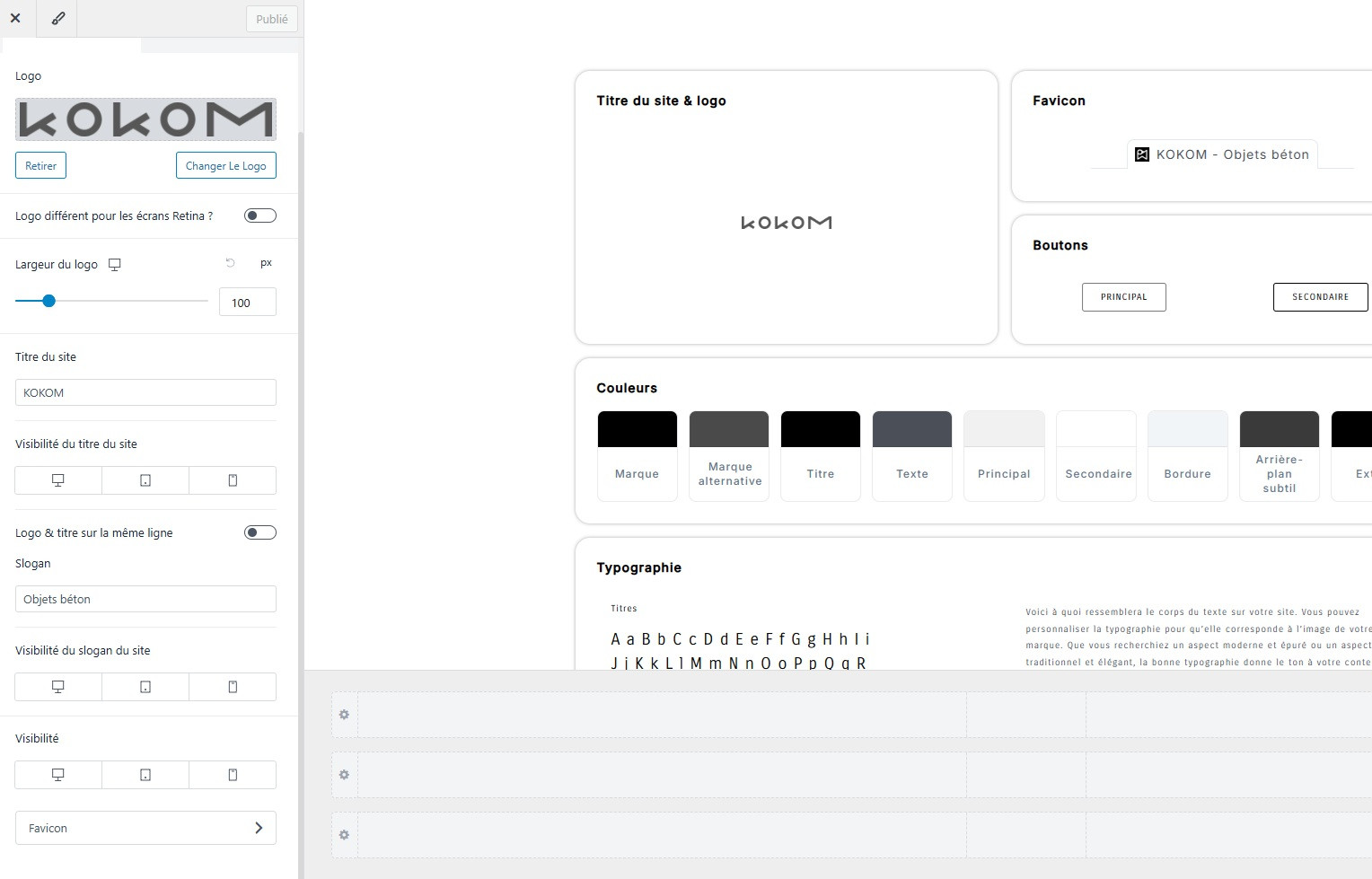The height and width of the screenshot is (879, 1372).
Task: Open settings gear of the bottom builder row
Action: coord(344,835)
